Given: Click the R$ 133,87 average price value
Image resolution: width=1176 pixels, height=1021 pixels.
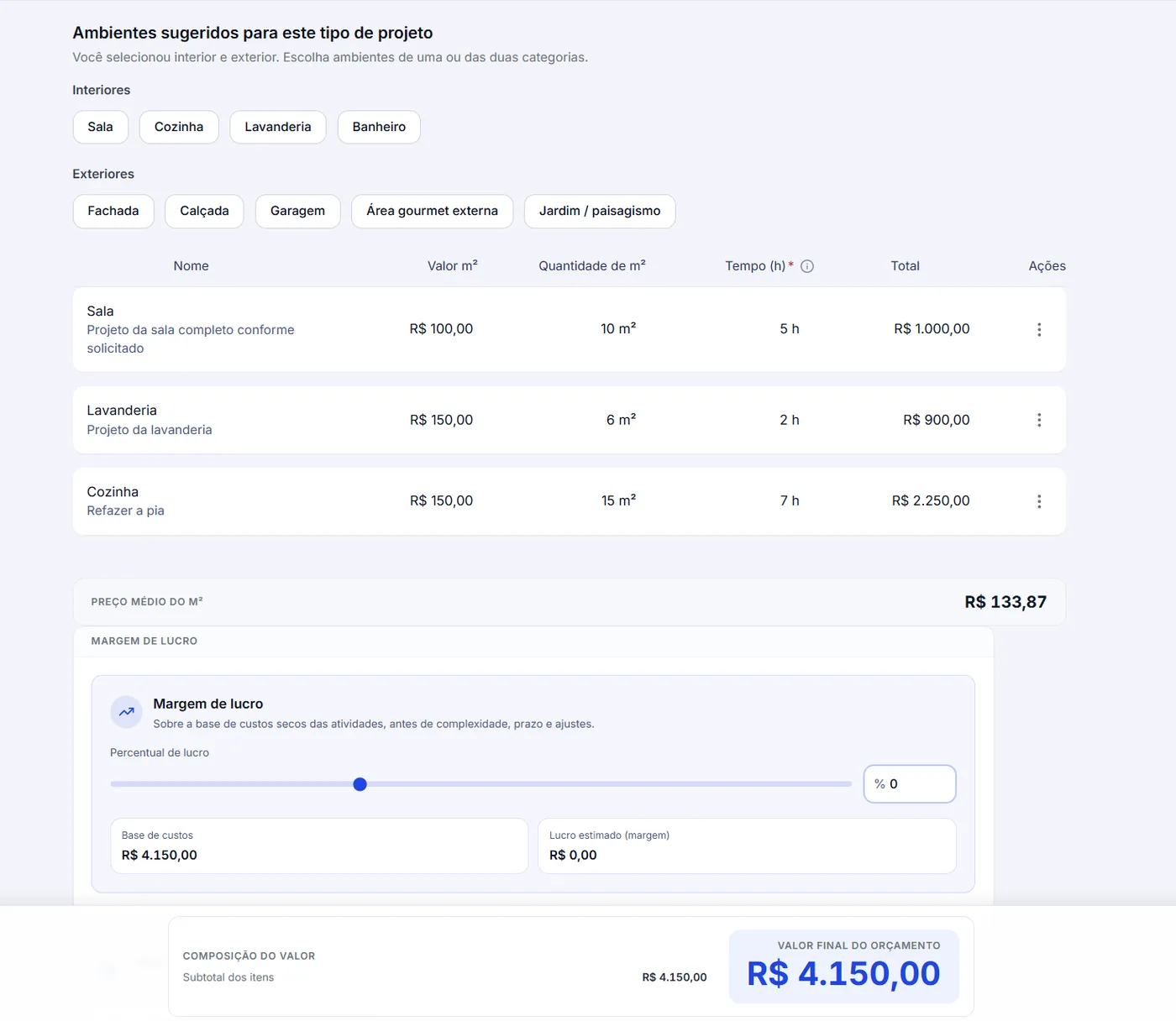Looking at the screenshot, I should [x=1005, y=602].
